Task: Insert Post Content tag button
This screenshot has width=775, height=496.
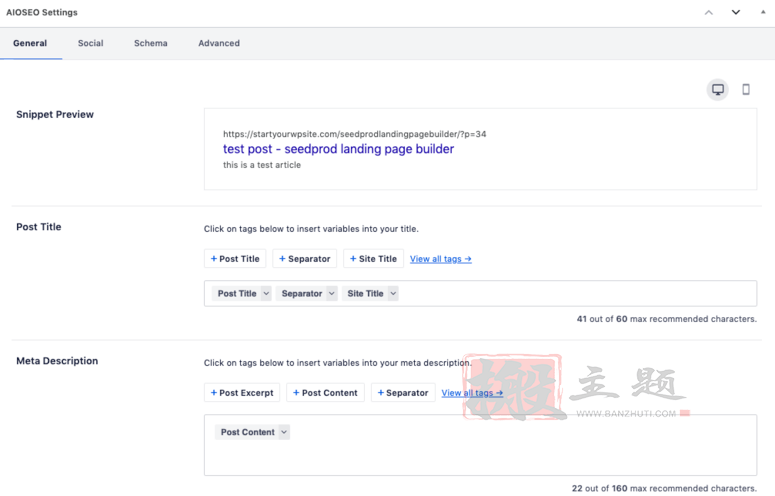Action: (325, 393)
